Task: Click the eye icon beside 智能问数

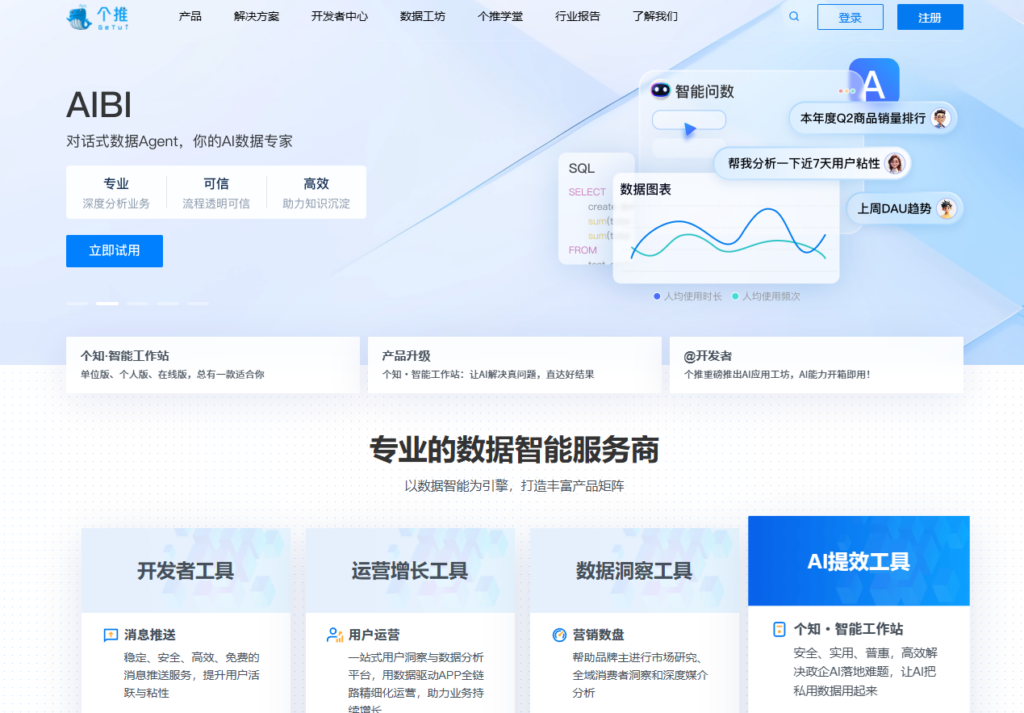Action: point(660,90)
